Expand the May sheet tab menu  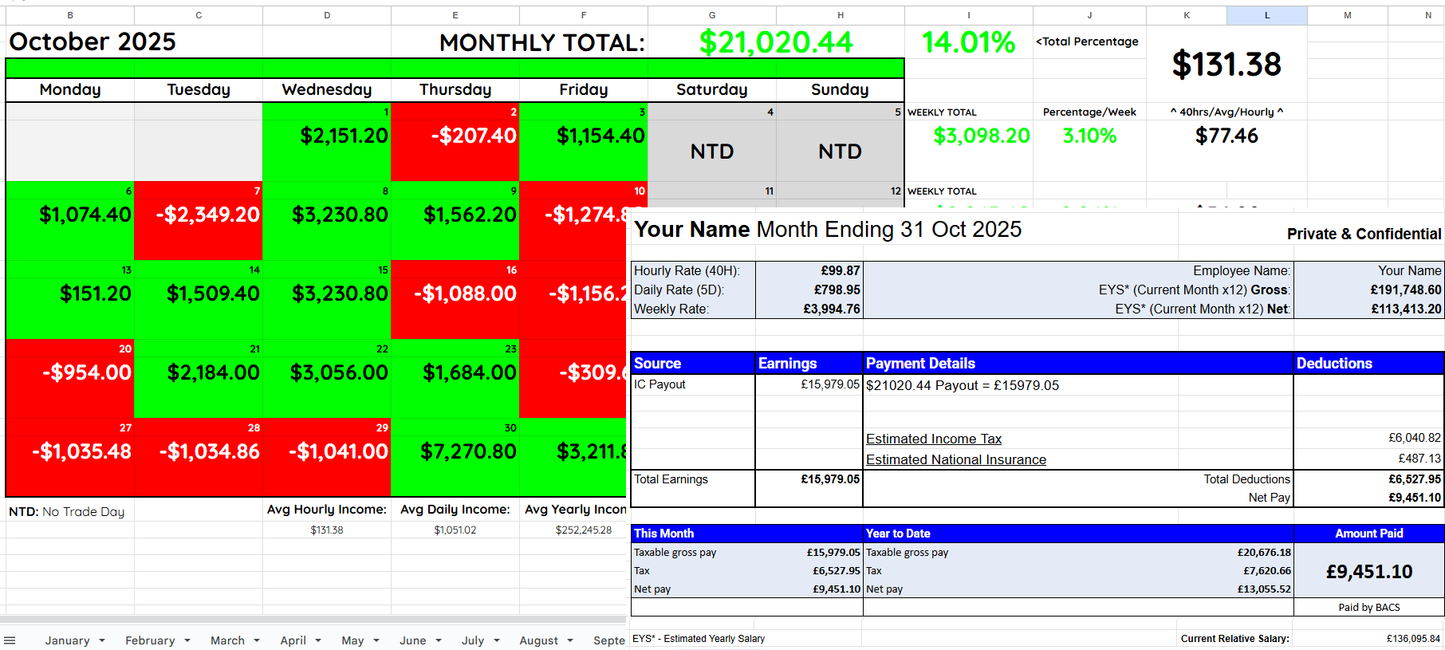375,640
